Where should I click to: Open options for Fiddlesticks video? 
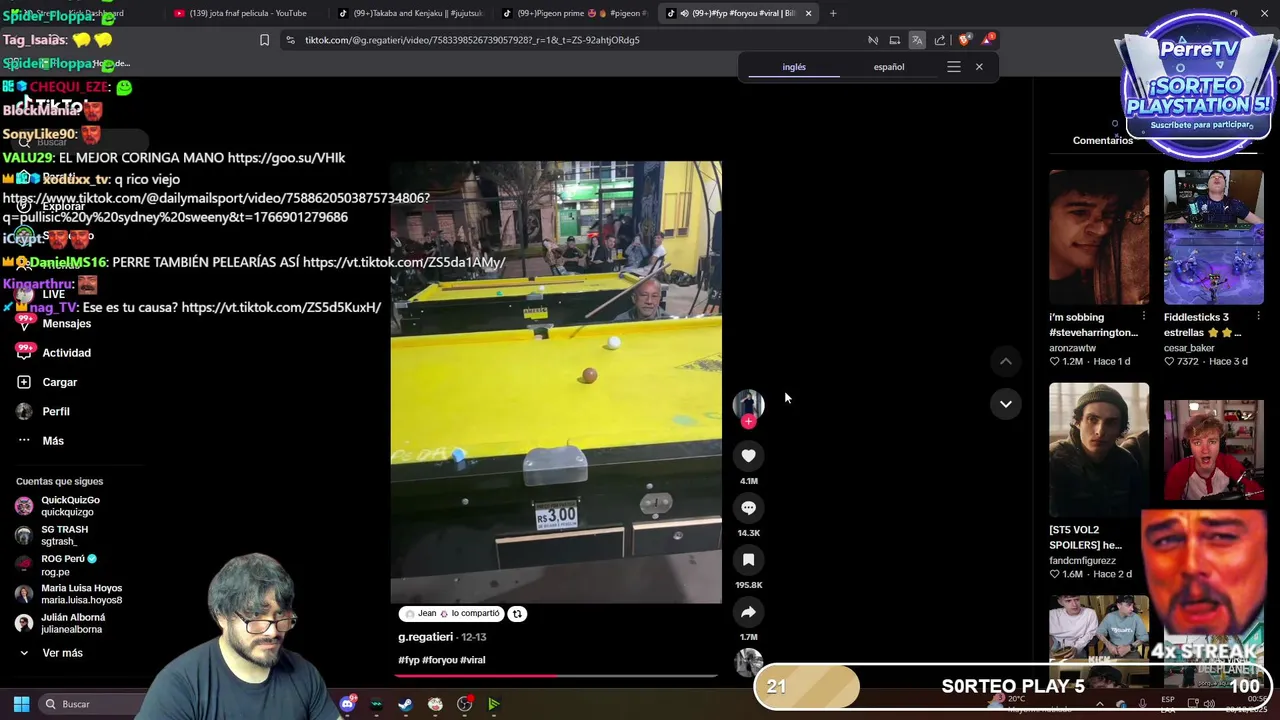point(1258,317)
